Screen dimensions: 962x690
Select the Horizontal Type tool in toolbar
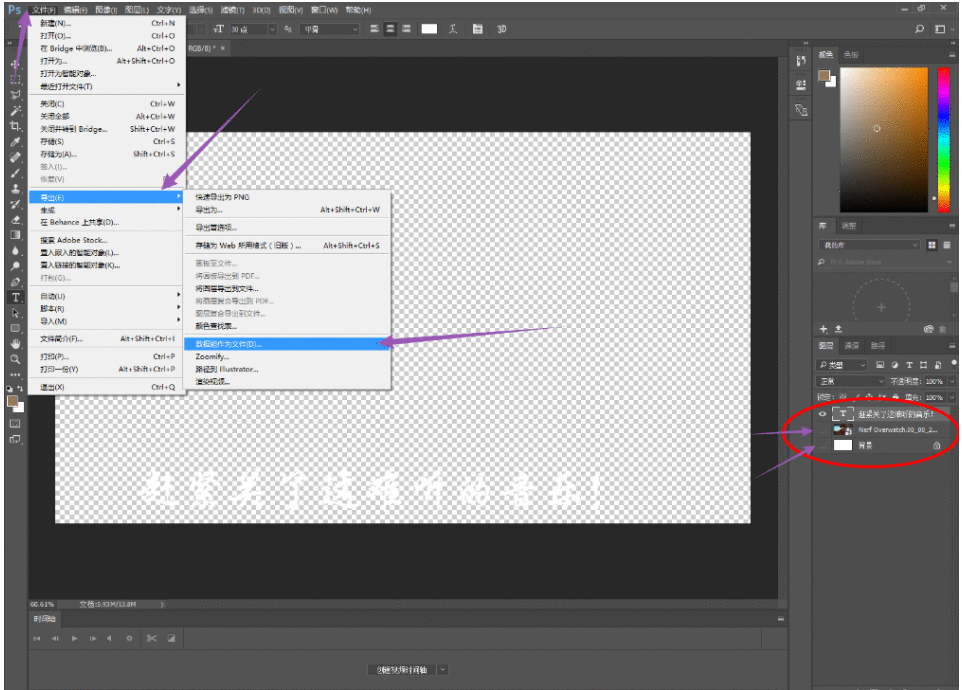tap(15, 297)
